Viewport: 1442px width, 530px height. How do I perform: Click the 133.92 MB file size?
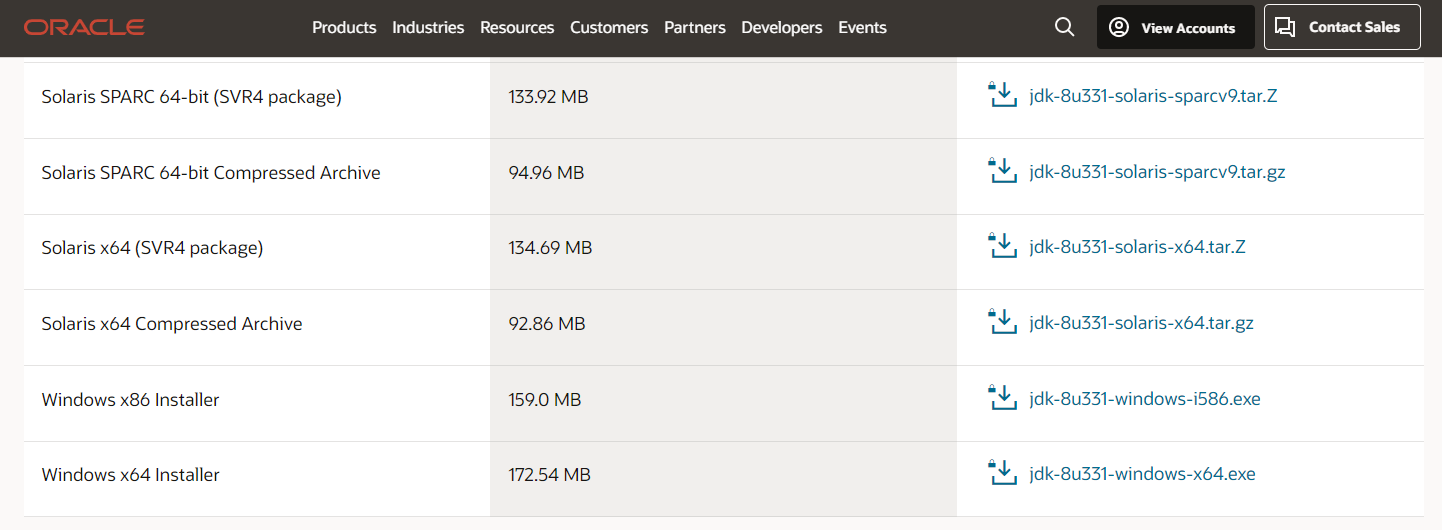click(x=548, y=97)
